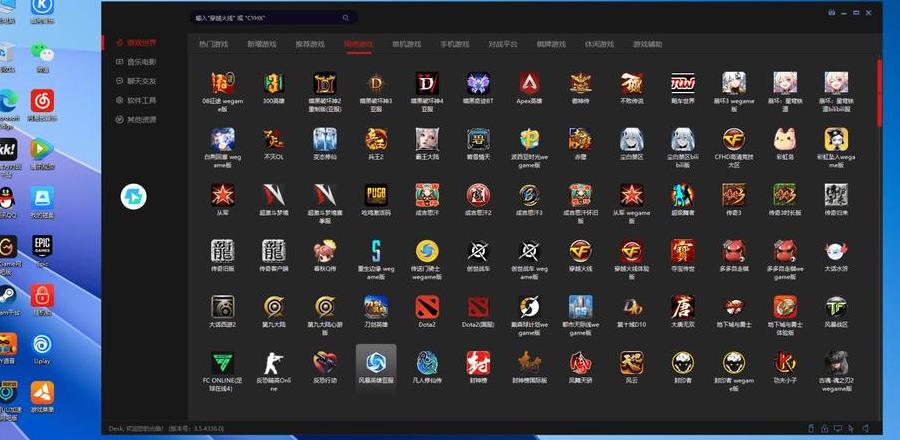Open the 暗黑破坏神3 亚服 icon
900x440 pixels.
pyautogui.click(x=376, y=83)
